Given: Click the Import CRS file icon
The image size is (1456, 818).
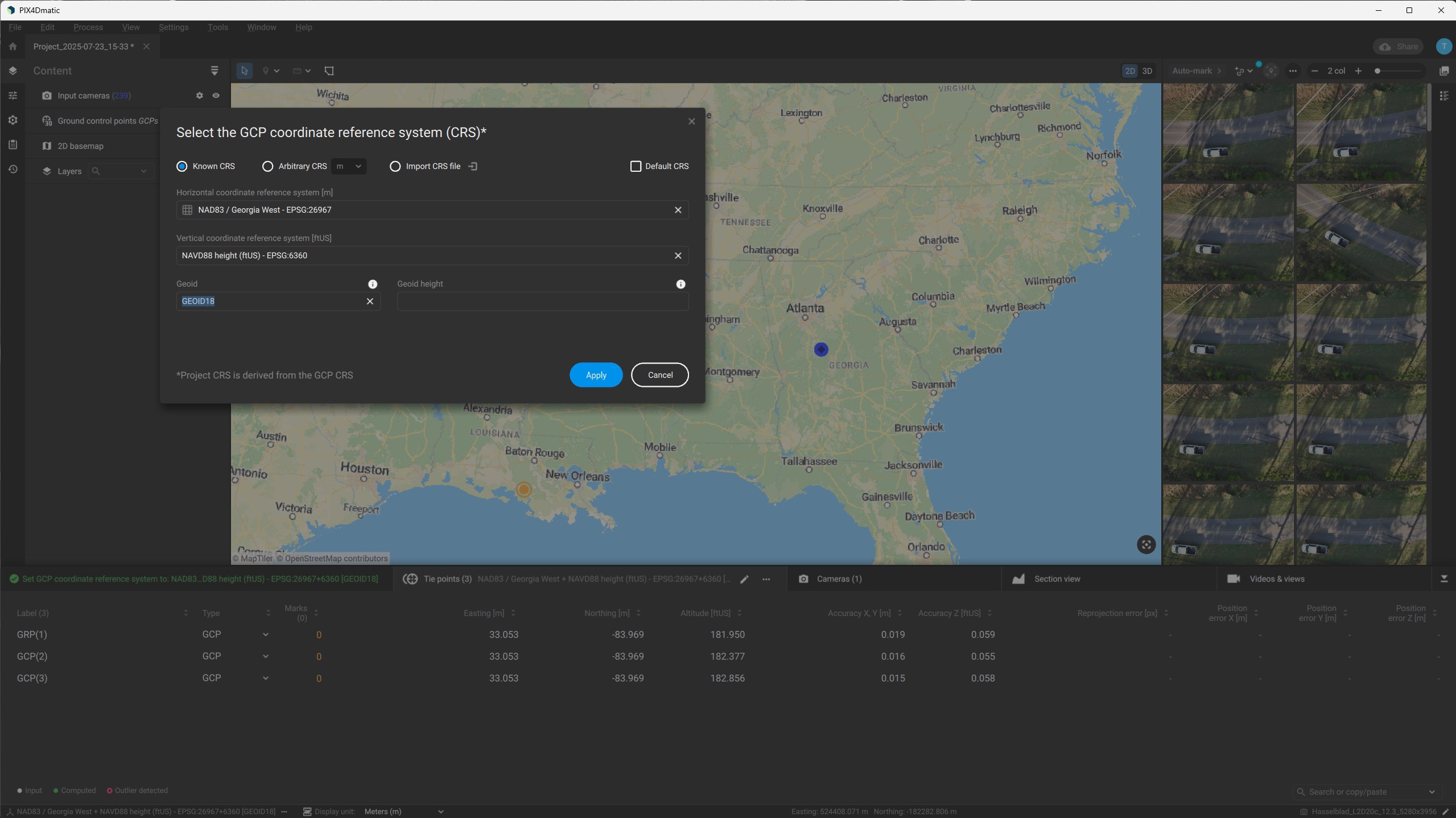Looking at the screenshot, I should pos(473,166).
